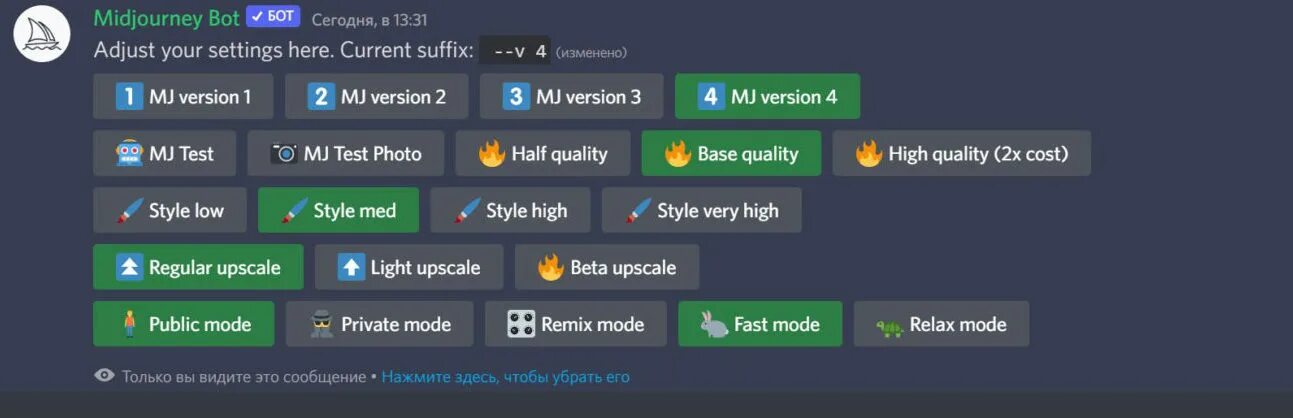The image size is (1293, 418).
Task: Choose Half quality setting
Action: click(x=543, y=153)
